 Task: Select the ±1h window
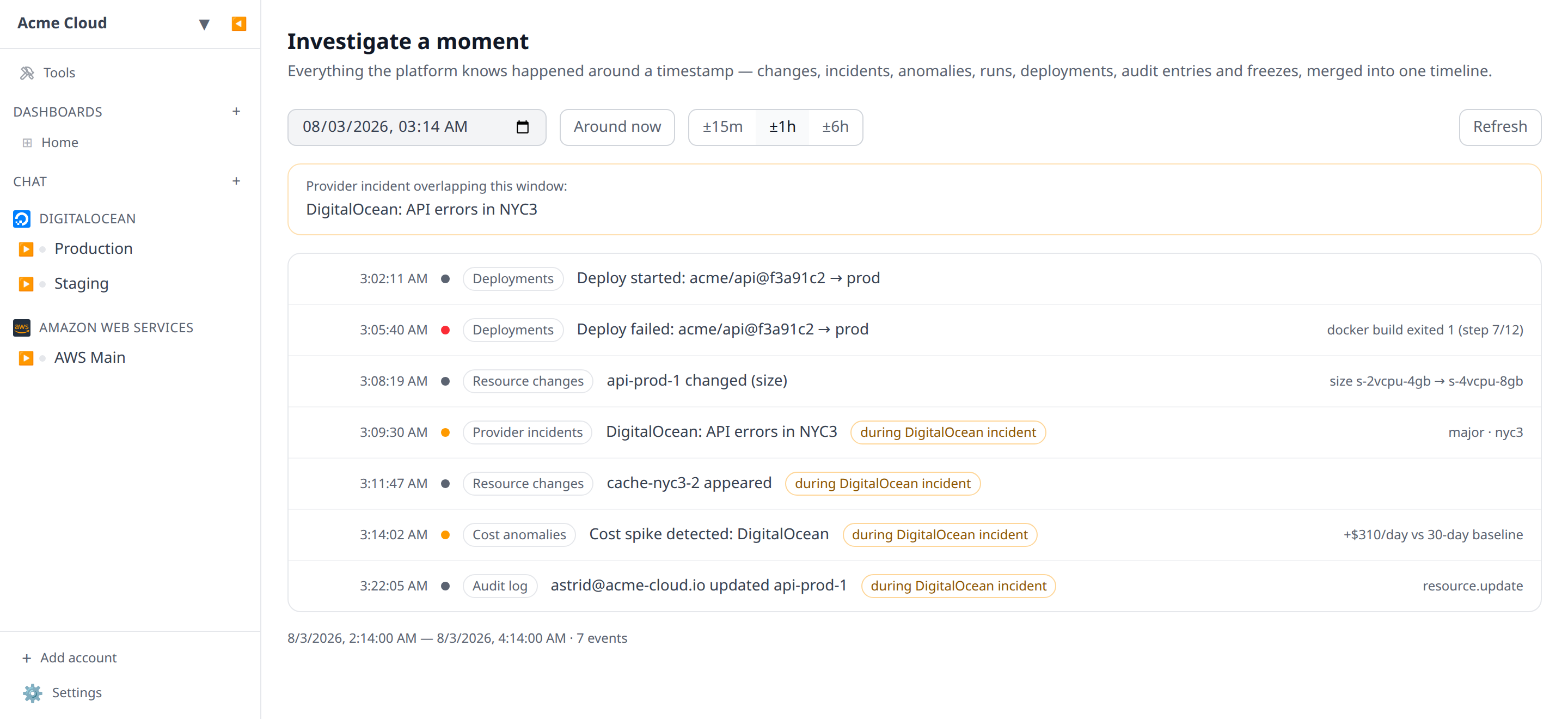tap(782, 127)
